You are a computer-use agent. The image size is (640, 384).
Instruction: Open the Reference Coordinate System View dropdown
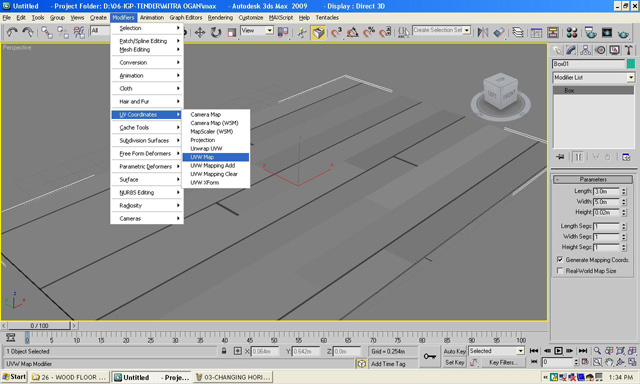coord(269,30)
